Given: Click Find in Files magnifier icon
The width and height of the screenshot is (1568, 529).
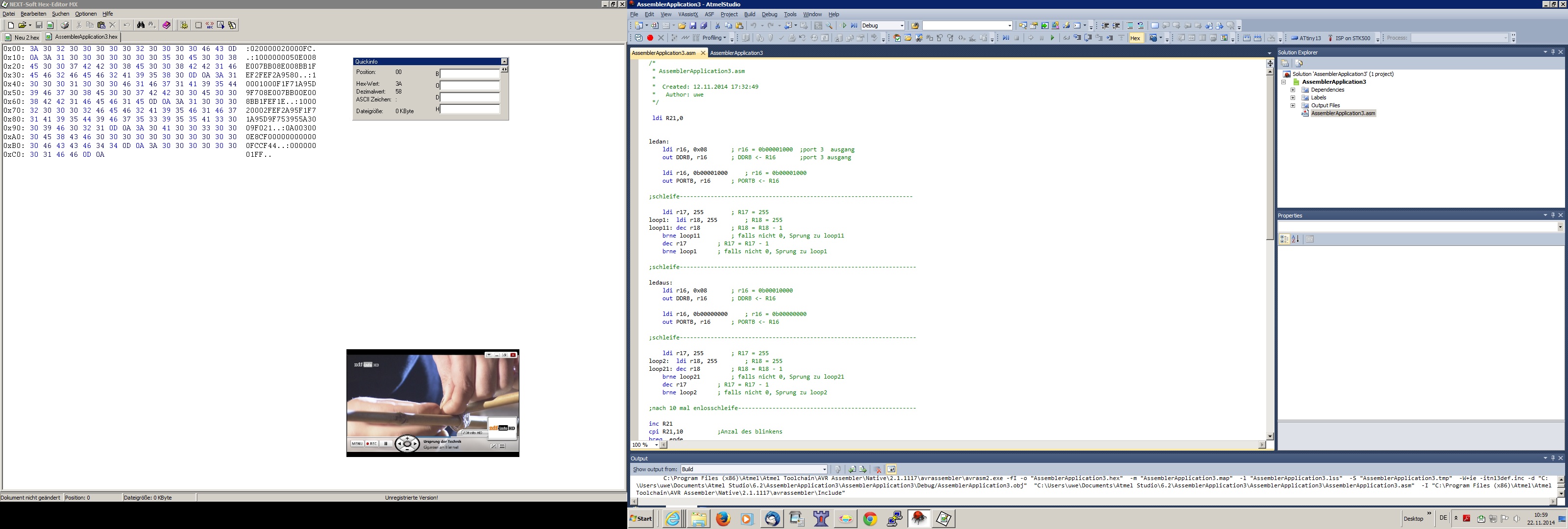Looking at the screenshot, I should pyautogui.click(x=829, y=25).
